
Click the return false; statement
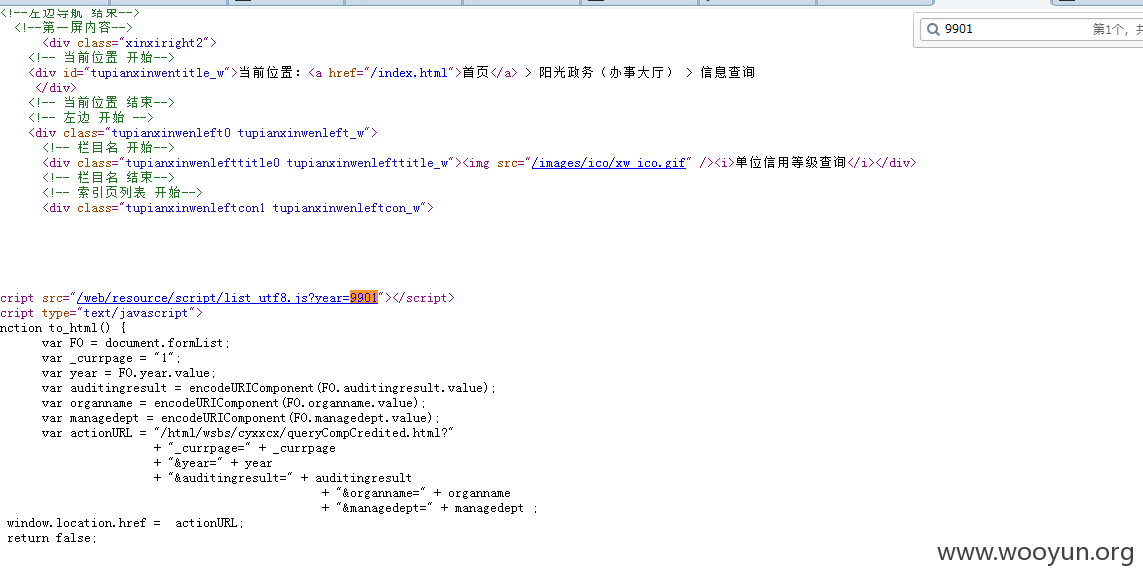click(x=52, y=538)
